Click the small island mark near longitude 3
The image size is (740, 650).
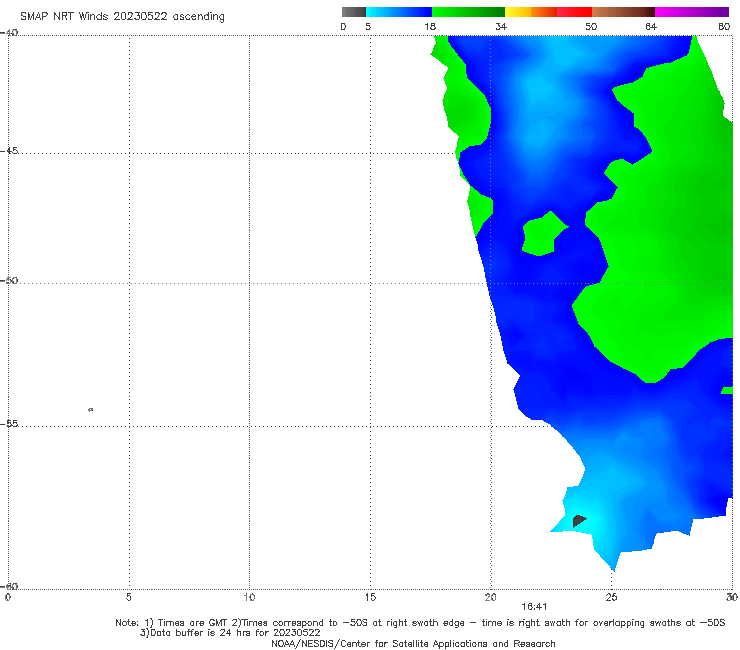[91, 409]
